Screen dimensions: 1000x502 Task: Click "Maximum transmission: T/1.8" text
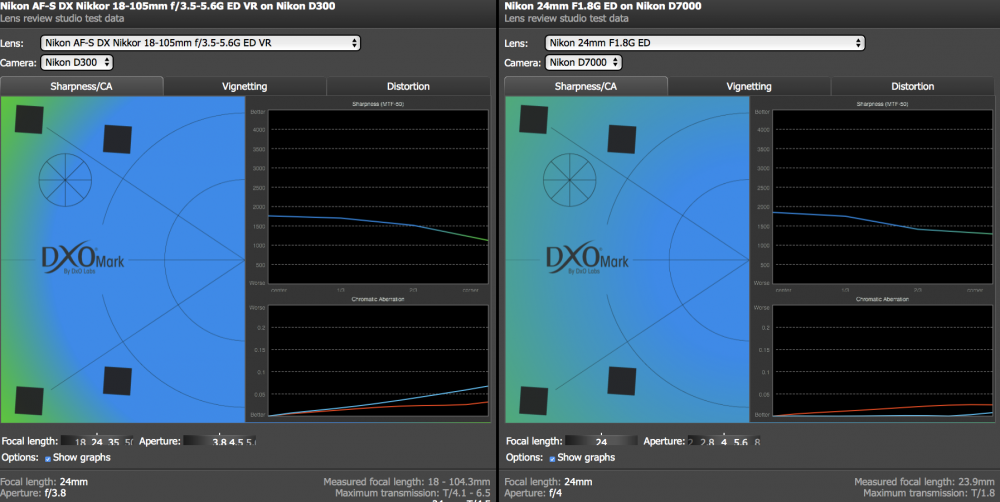click(929, 493)
